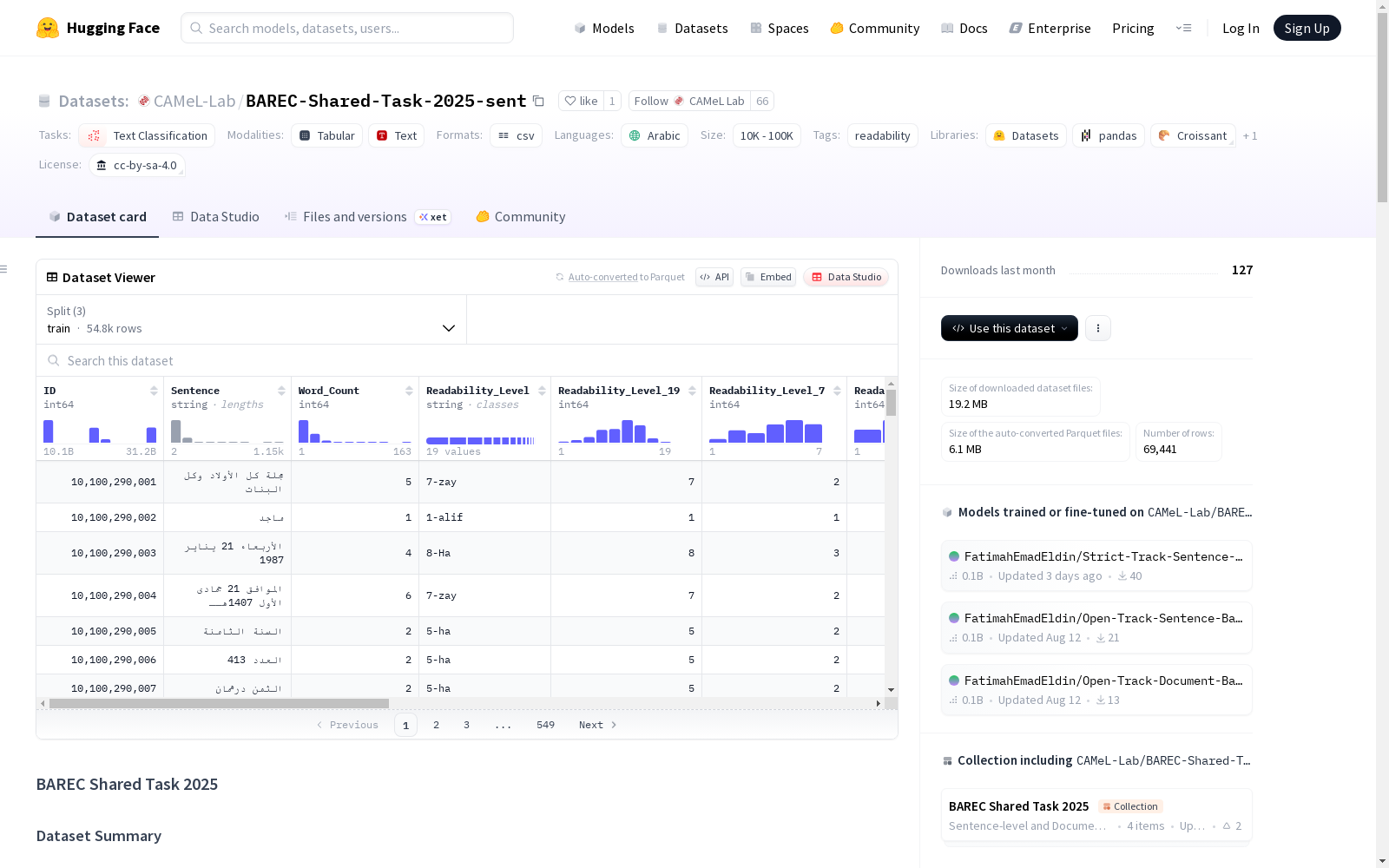The width and height of the screenshot is (1389, 868).
Task: Open the Community tab
Action: [x=521, y=217]
